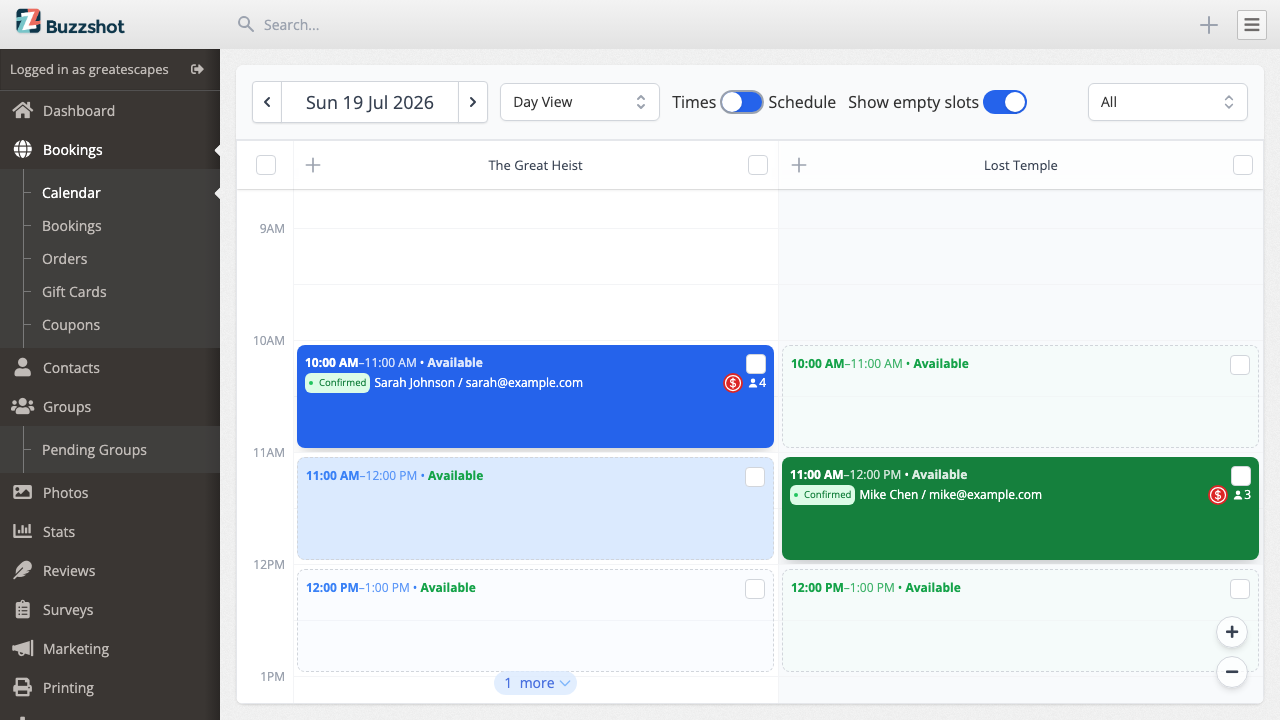Click the Contacts person icon
The width and height of the screenshot is (1280, 720).
(22, 367)
